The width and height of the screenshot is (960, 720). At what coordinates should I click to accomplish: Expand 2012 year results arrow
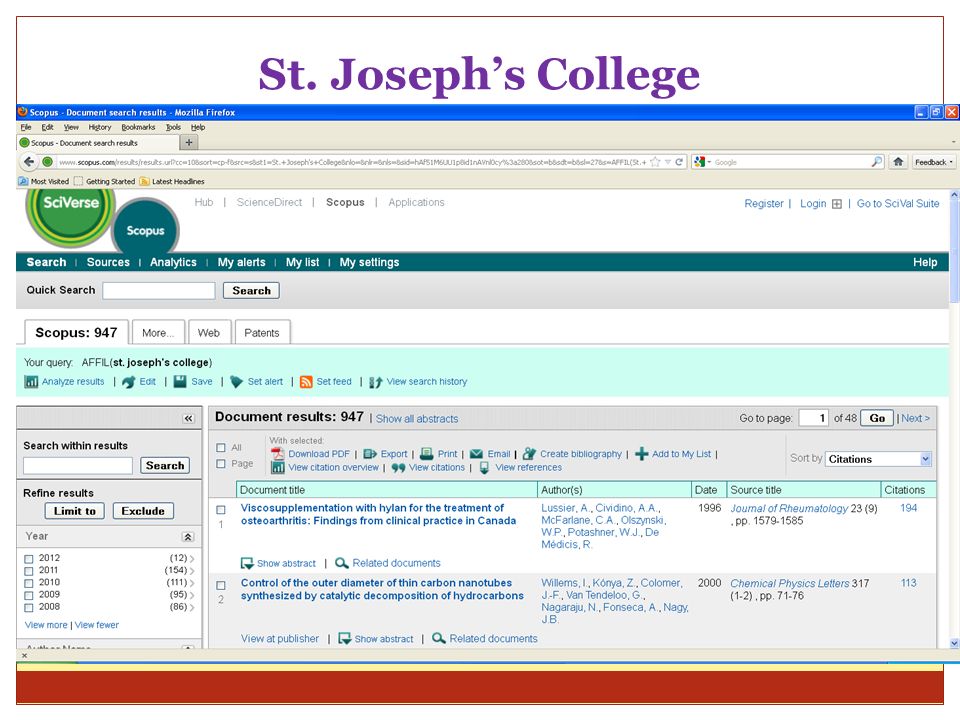pyautogui.click(x=192, y=558)
